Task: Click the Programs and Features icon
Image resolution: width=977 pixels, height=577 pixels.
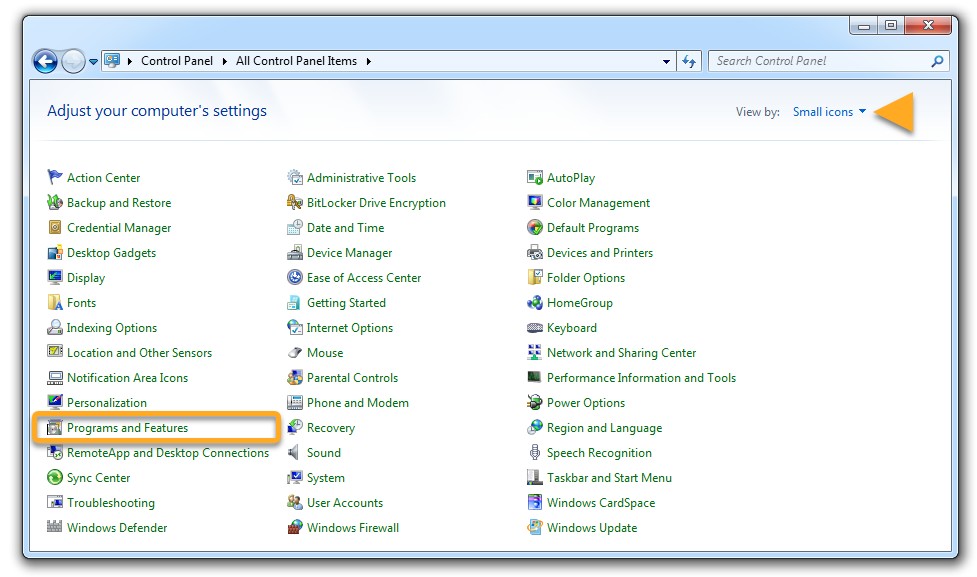Action: click(x=55, y=428)
